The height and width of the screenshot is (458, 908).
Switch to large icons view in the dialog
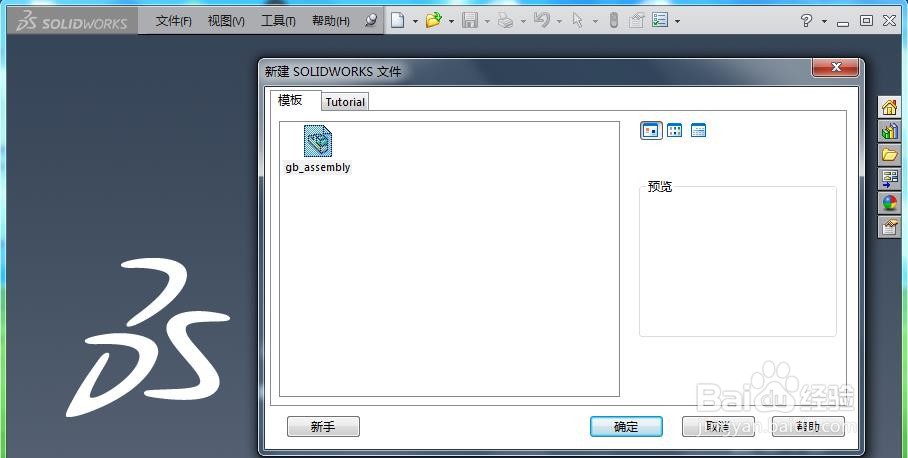tap(651, 131)
